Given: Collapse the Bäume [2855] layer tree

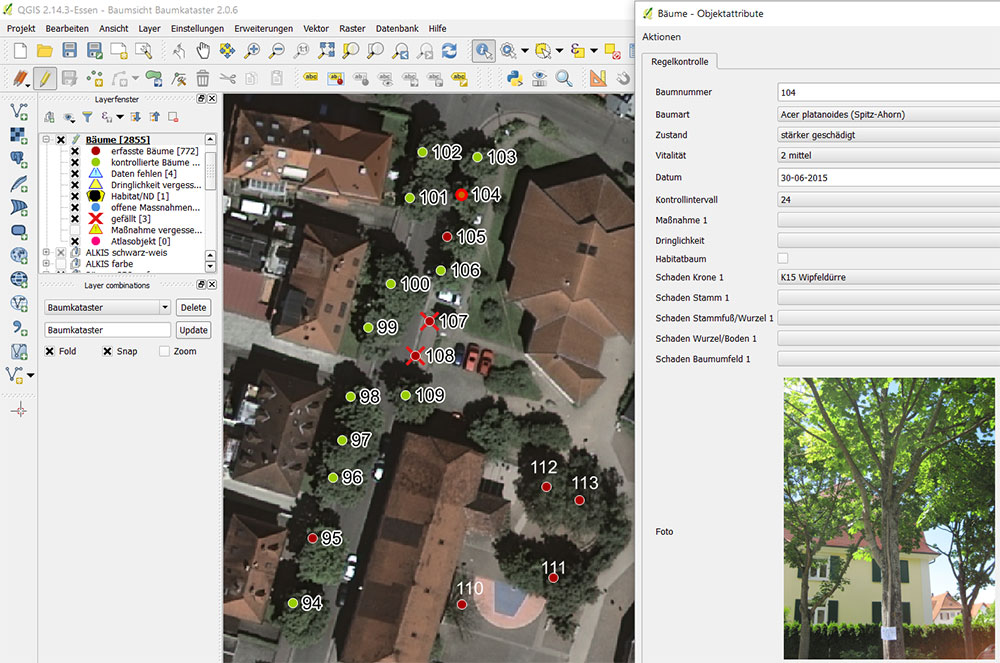Looking at the screenshot, I should pyautogui.click(x=47, y=140).
